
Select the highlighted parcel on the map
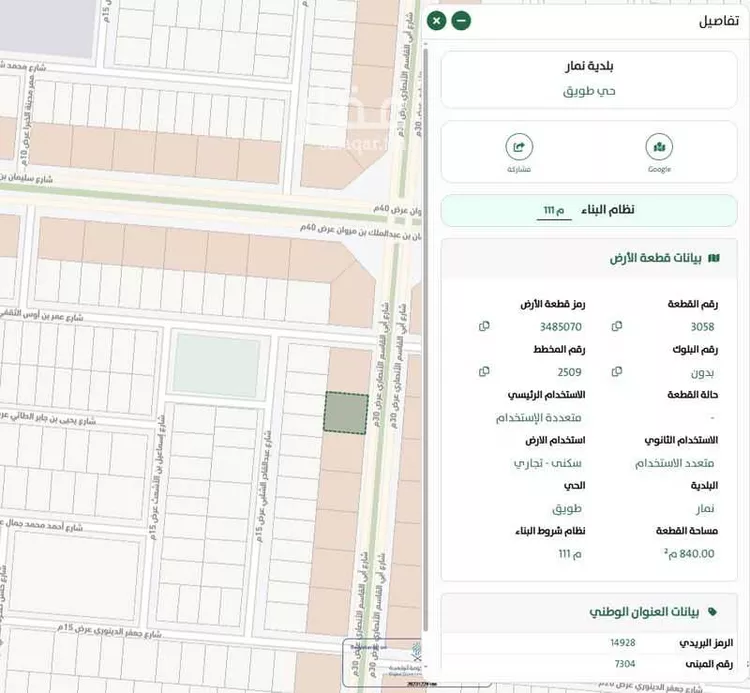click(346, 413)
